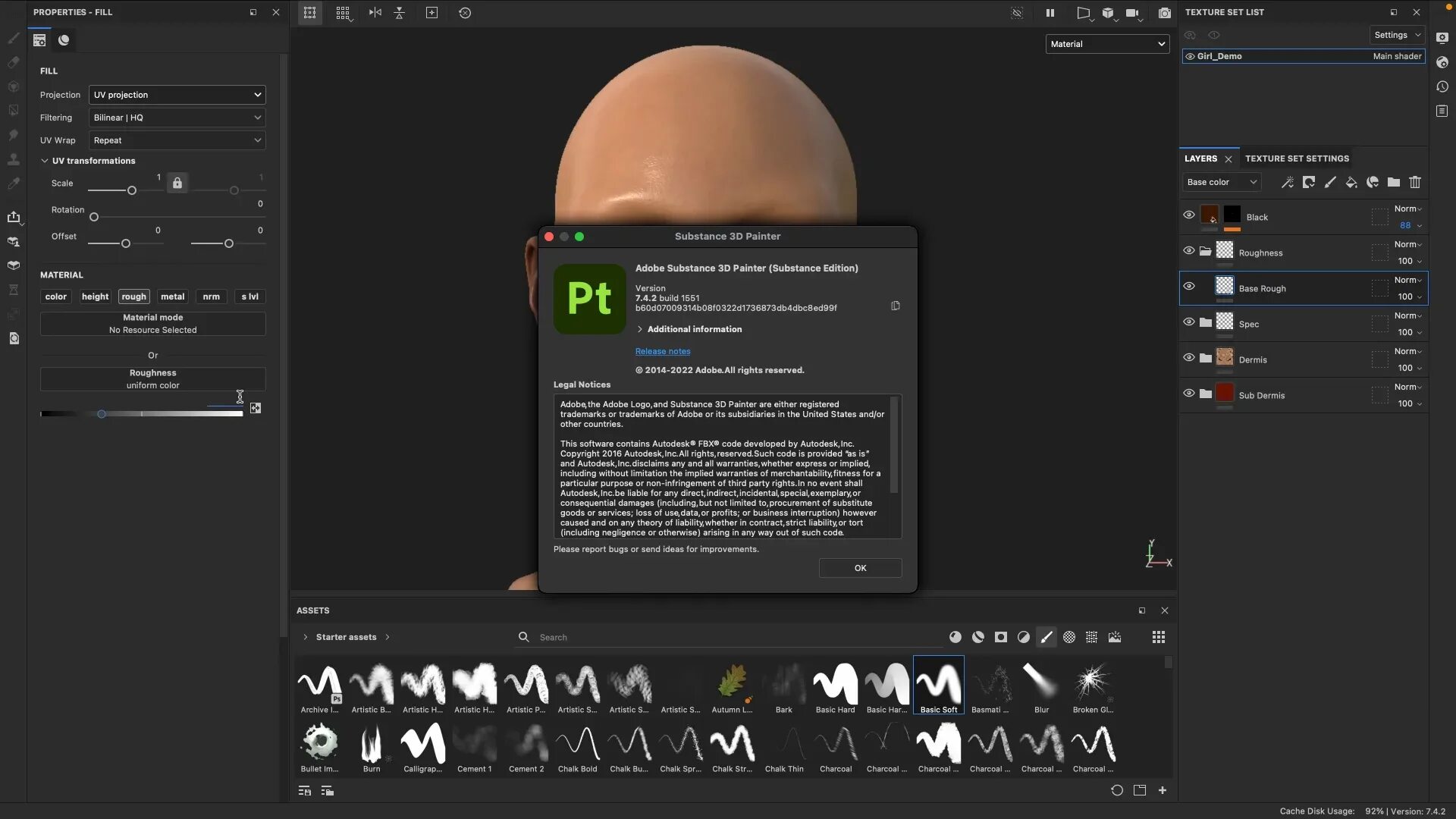This screenshot has width=1456, height=819.
Task: Switch to Texture Set Settings tab
Action: point(1297,158)
